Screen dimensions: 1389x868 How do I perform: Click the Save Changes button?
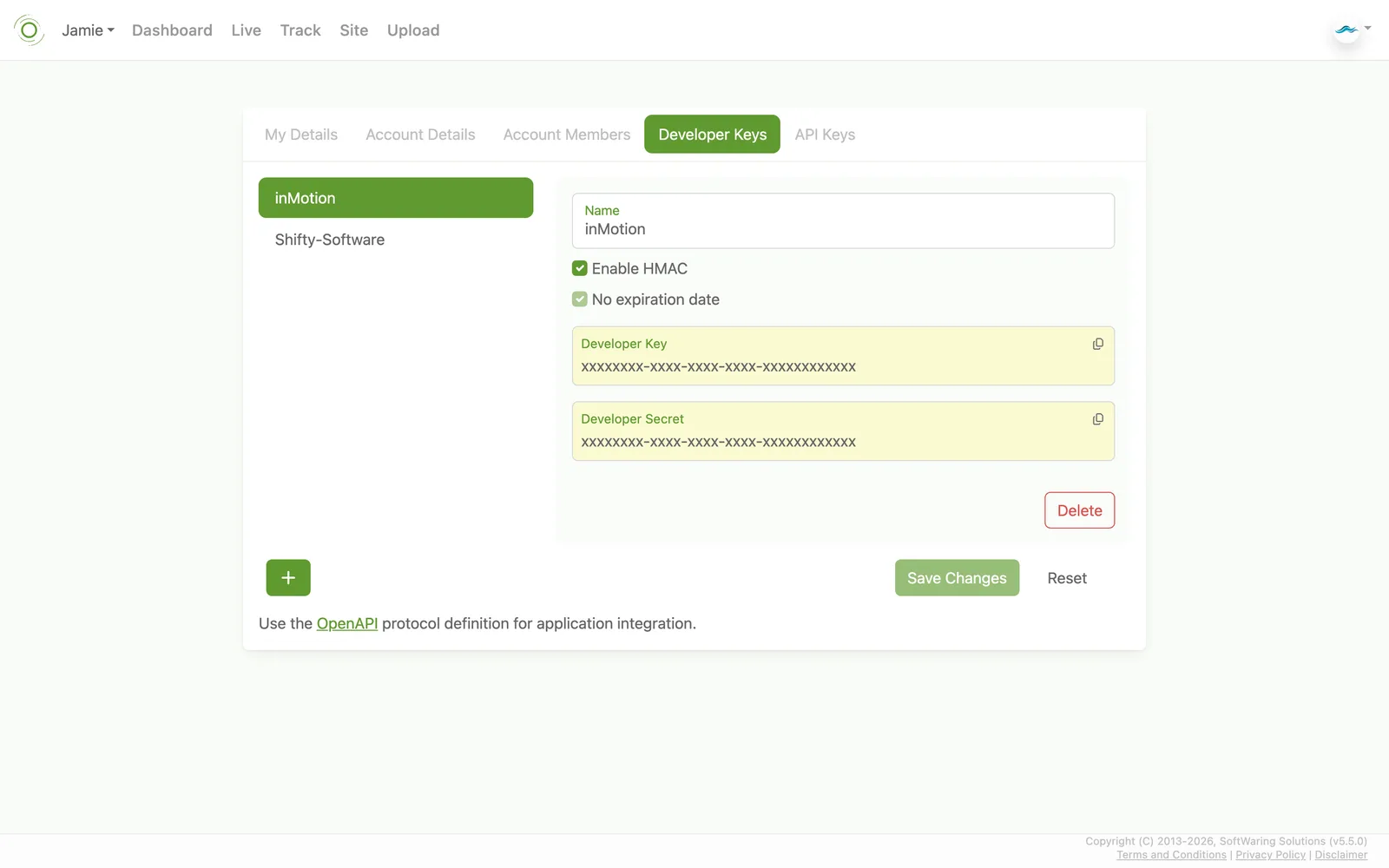pyautogui.click(x=957, y=578)
